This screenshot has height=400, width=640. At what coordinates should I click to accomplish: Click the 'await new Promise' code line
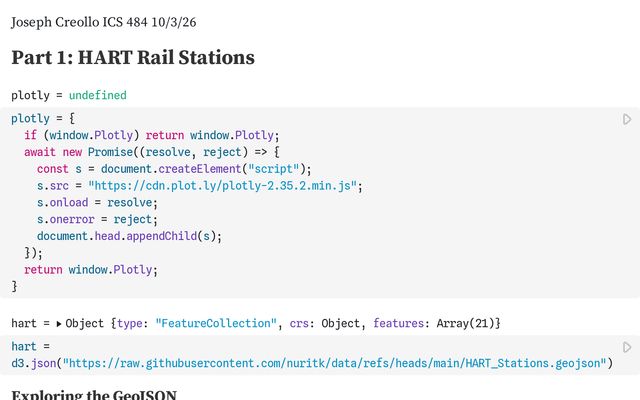pos(152,152)
